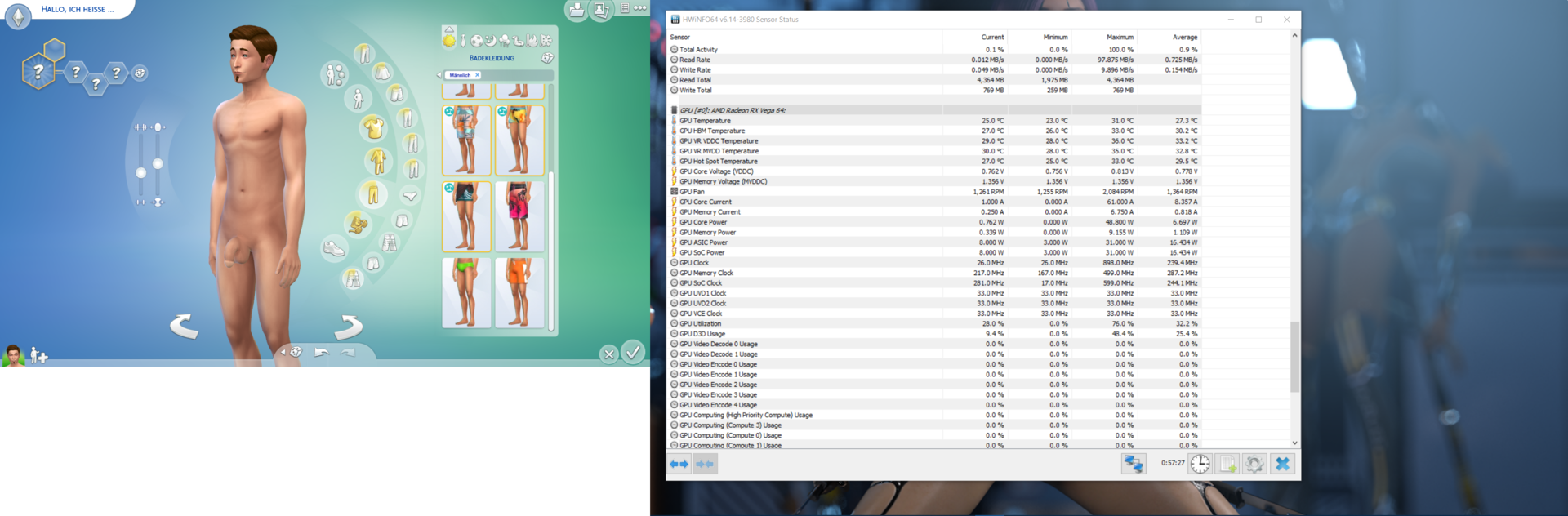This screenshot has height=516, width=1568.
Task: Click the 'GPU Utilization' sensor row
Action: pos(936,323)
